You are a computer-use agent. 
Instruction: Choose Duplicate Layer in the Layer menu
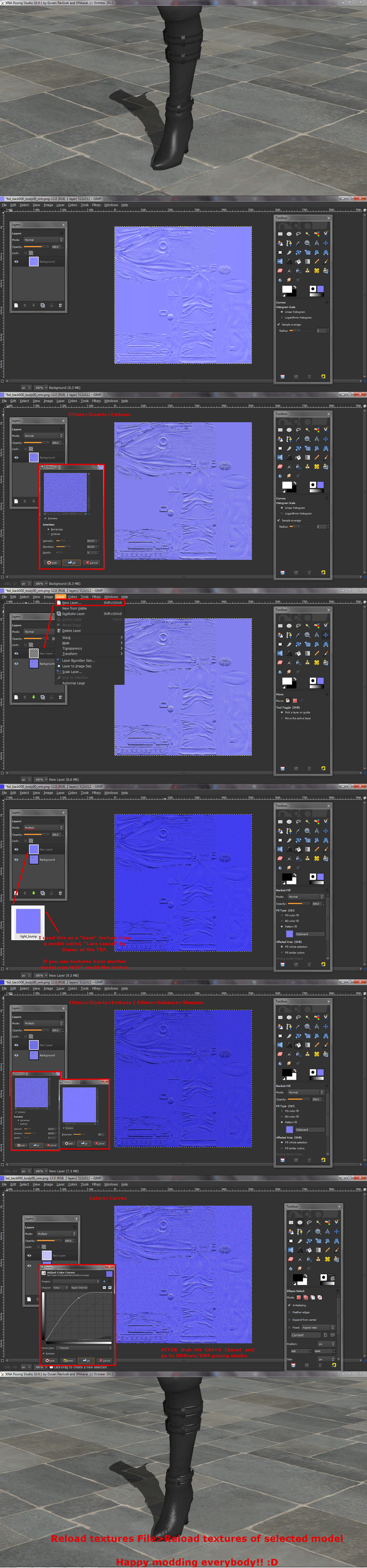pos(89,614)
